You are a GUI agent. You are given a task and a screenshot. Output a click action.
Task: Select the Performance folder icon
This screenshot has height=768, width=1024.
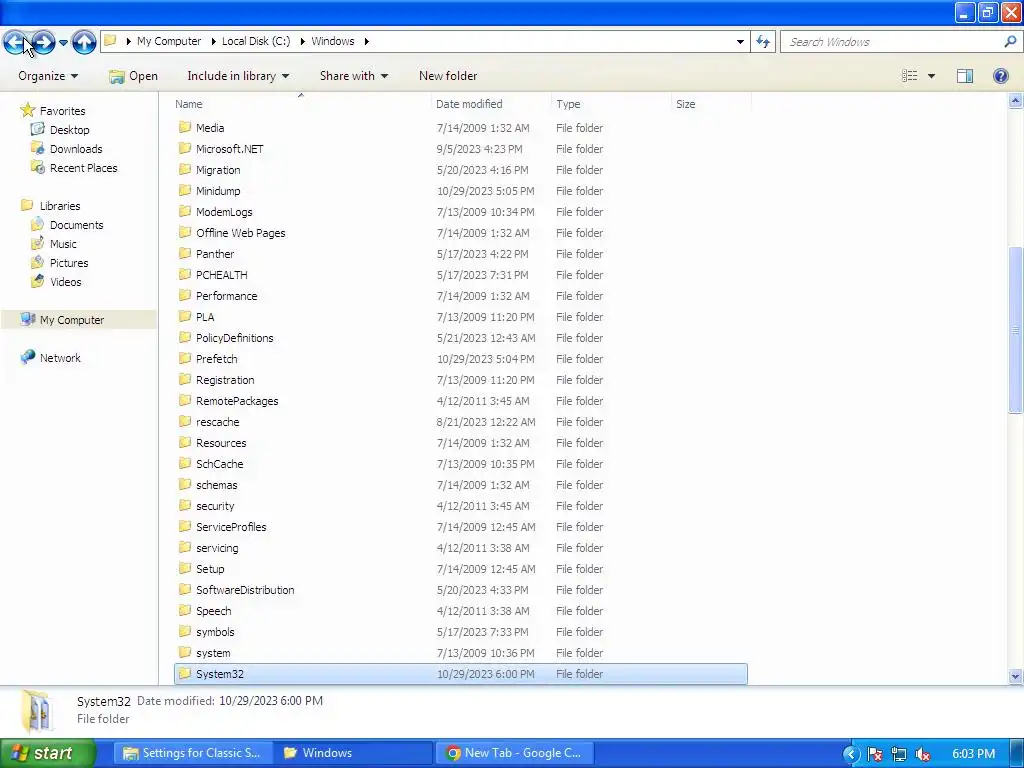[x=185, y=295]
